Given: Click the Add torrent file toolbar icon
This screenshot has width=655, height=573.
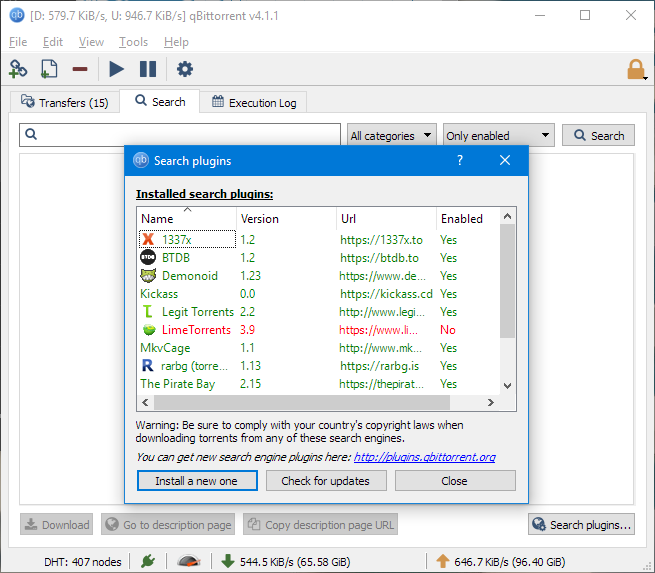Looking at the screenshot, I should [x=49, y=69].
